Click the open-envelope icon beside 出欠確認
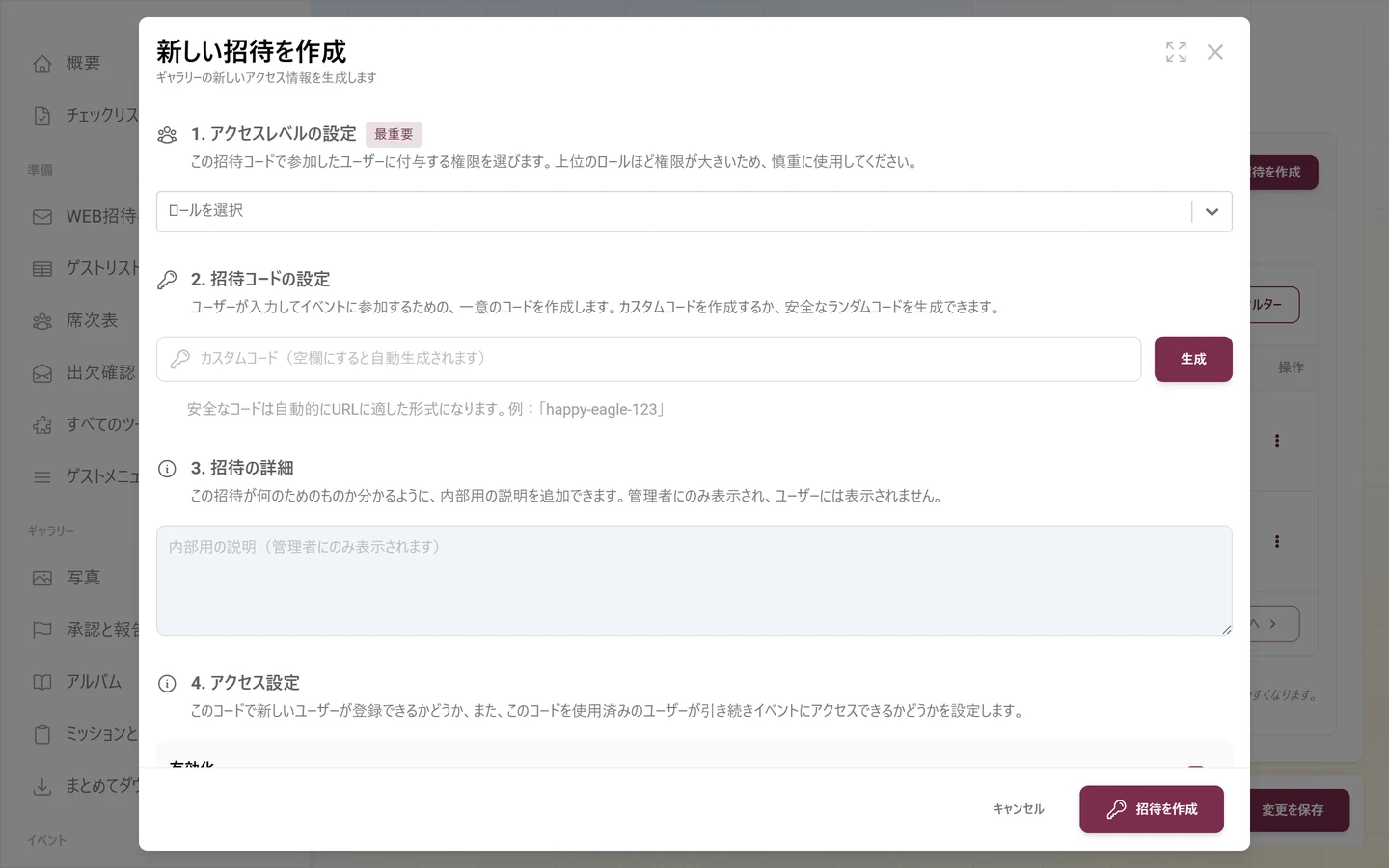1389x868 pixels. click(42, 373)
